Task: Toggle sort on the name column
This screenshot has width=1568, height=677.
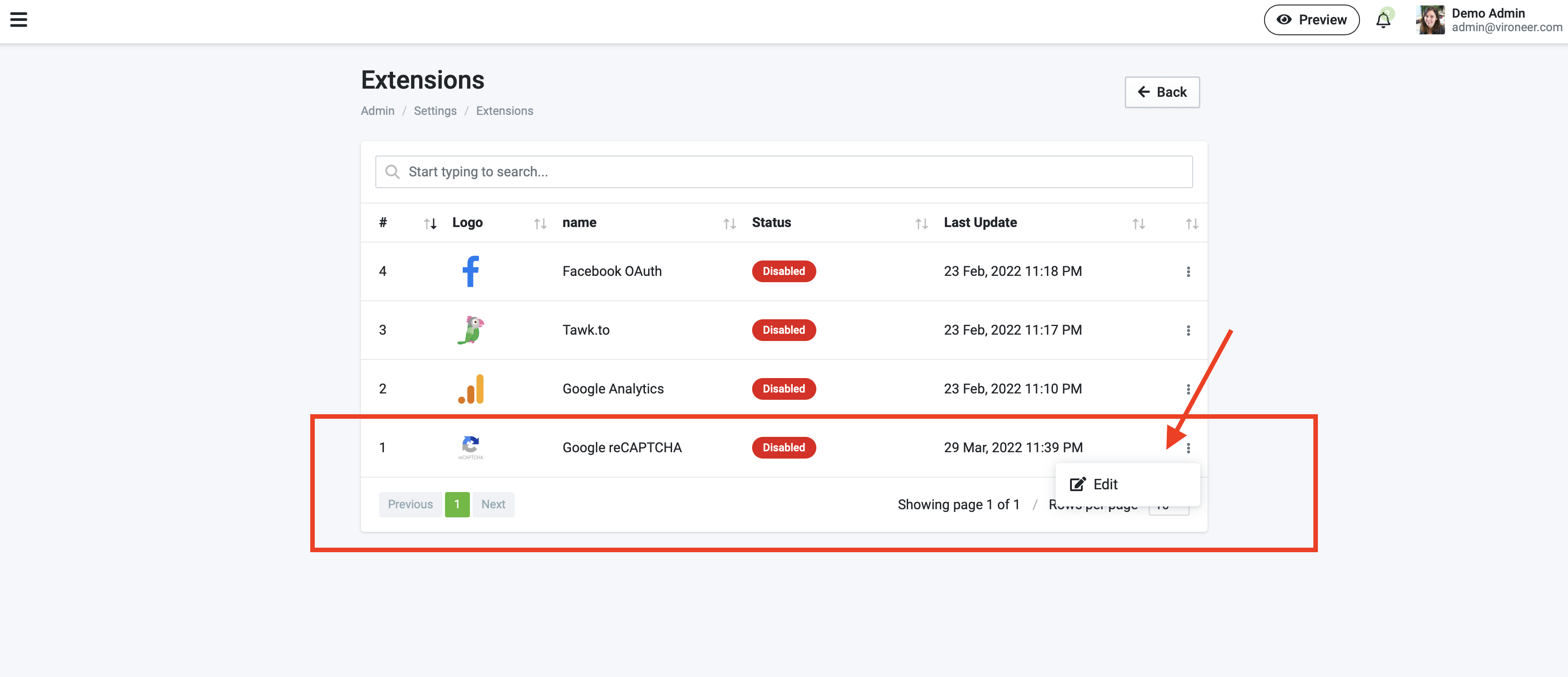Action: (729, 223)
